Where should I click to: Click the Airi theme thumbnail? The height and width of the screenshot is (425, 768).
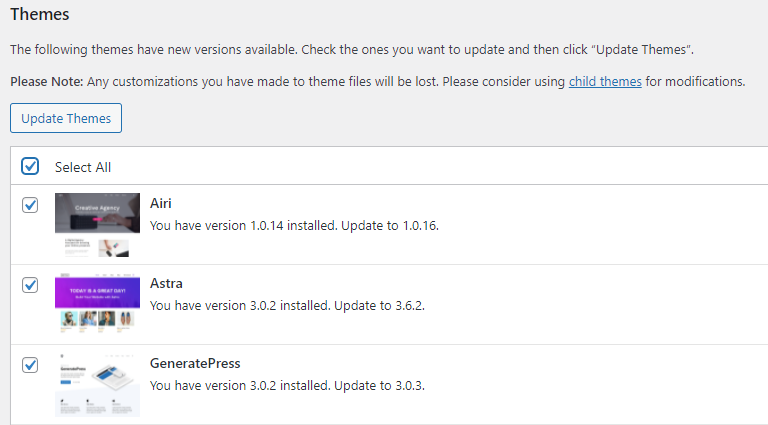(x=97, y=225)
